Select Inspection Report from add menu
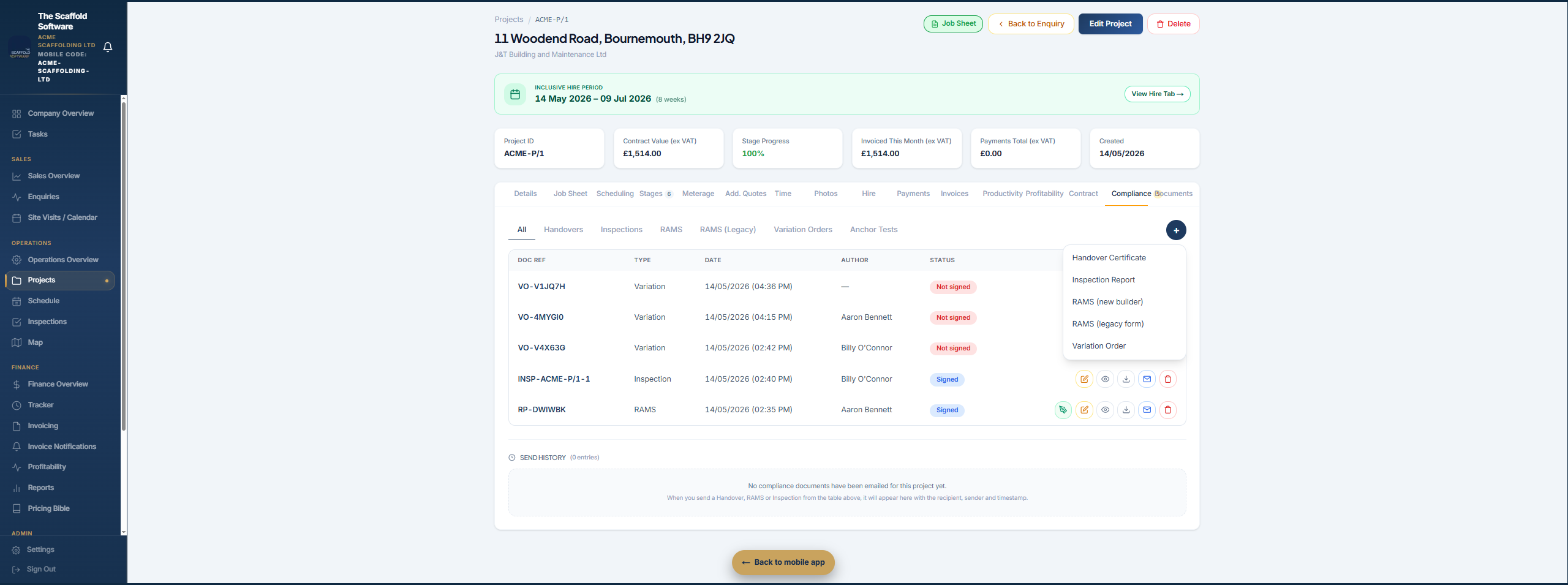Viewport: 1568px width, 585px height. coord(1124,280)
